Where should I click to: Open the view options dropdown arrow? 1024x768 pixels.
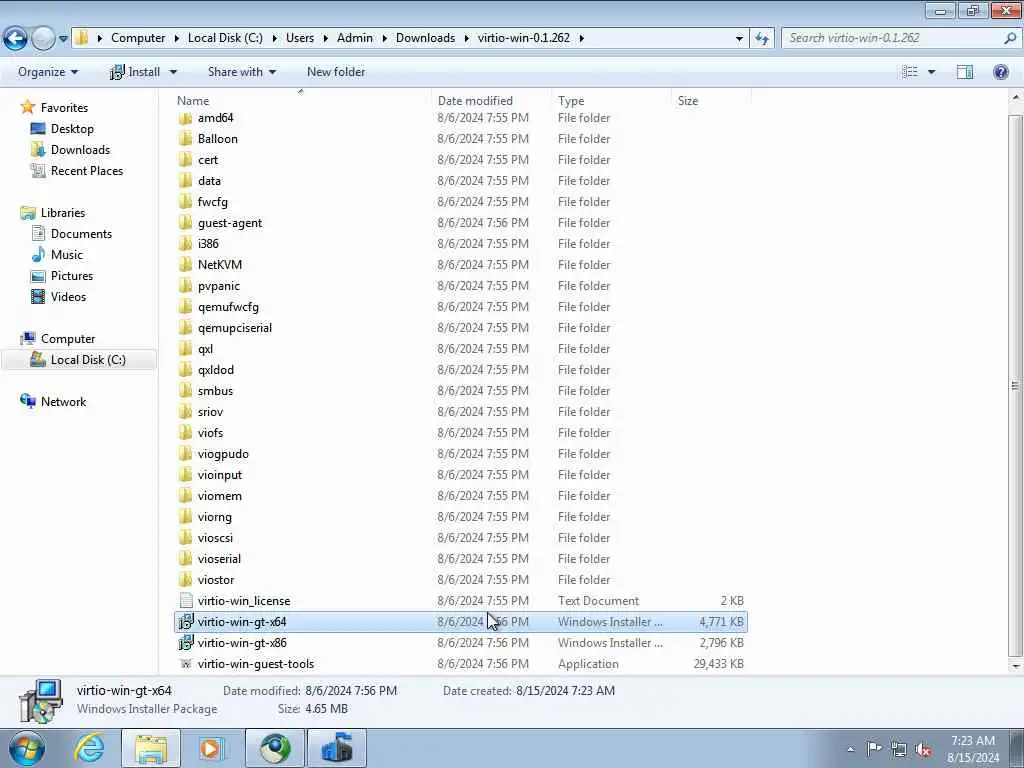point(931,72)
